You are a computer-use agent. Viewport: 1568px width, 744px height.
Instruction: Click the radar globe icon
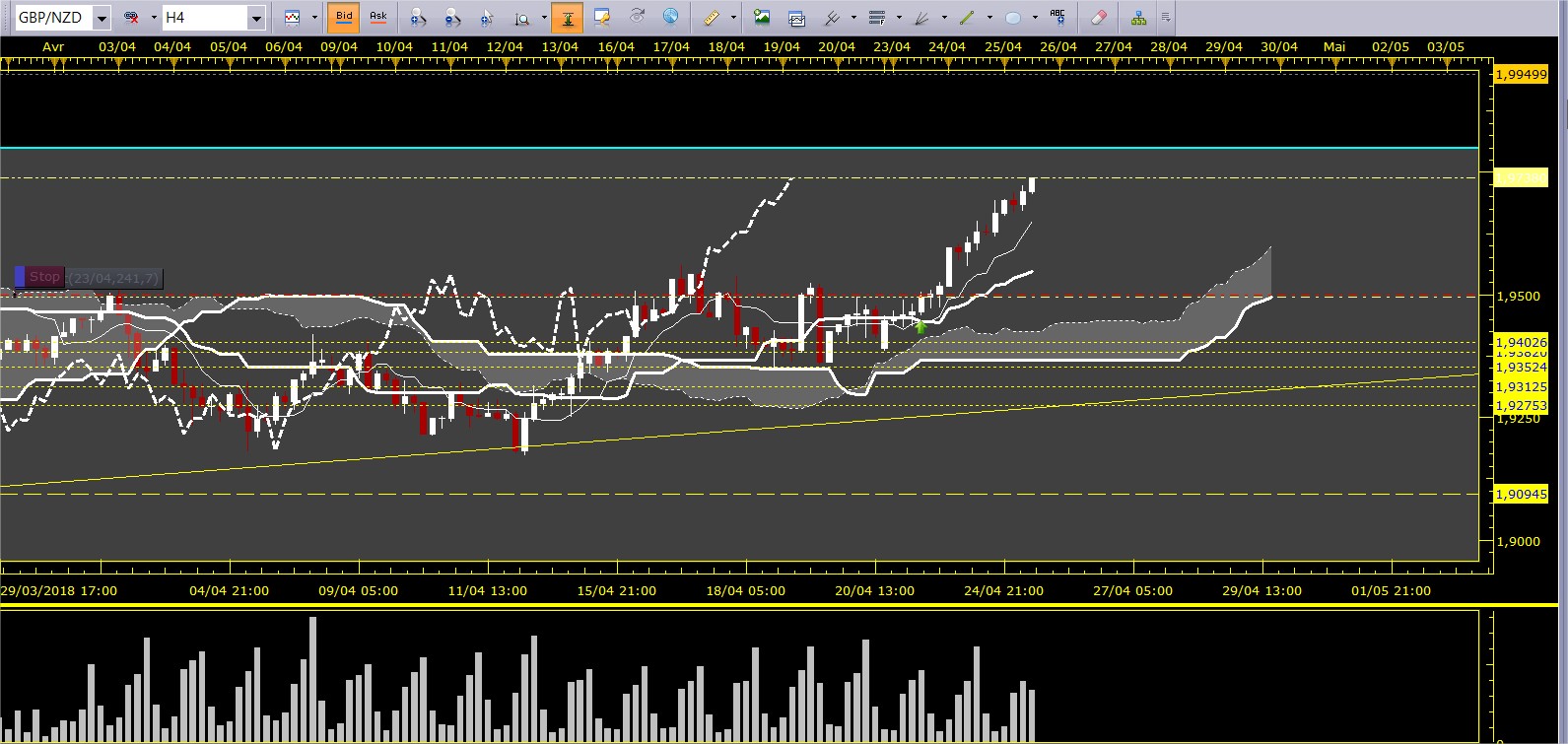click(x=670, y=17)
